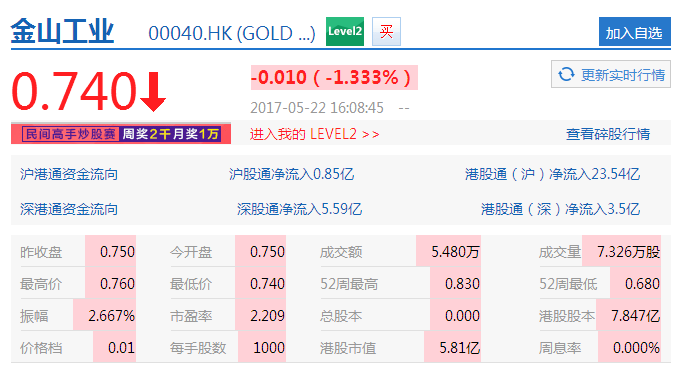Click 更新实时行情 refresh quote button
The height and width of the screenshot is (372, 686).
611,74
